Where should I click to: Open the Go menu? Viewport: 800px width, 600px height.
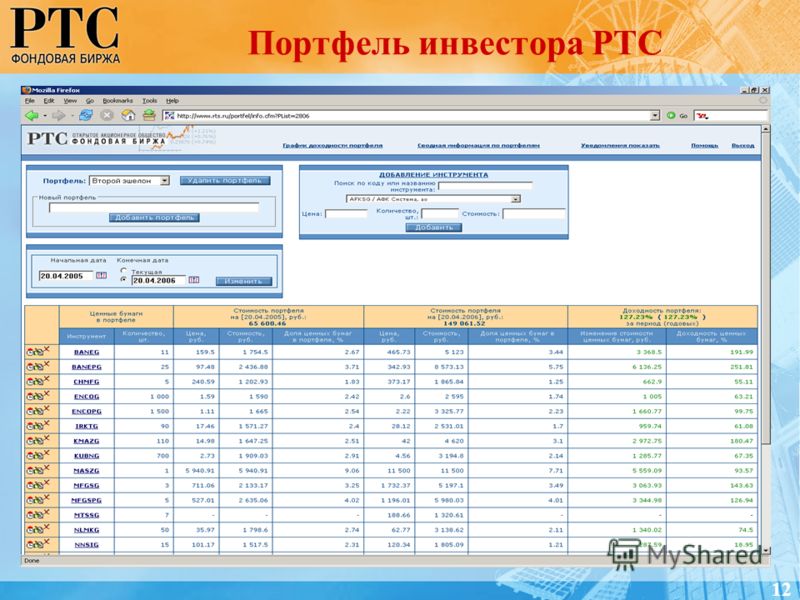[90, 101]
